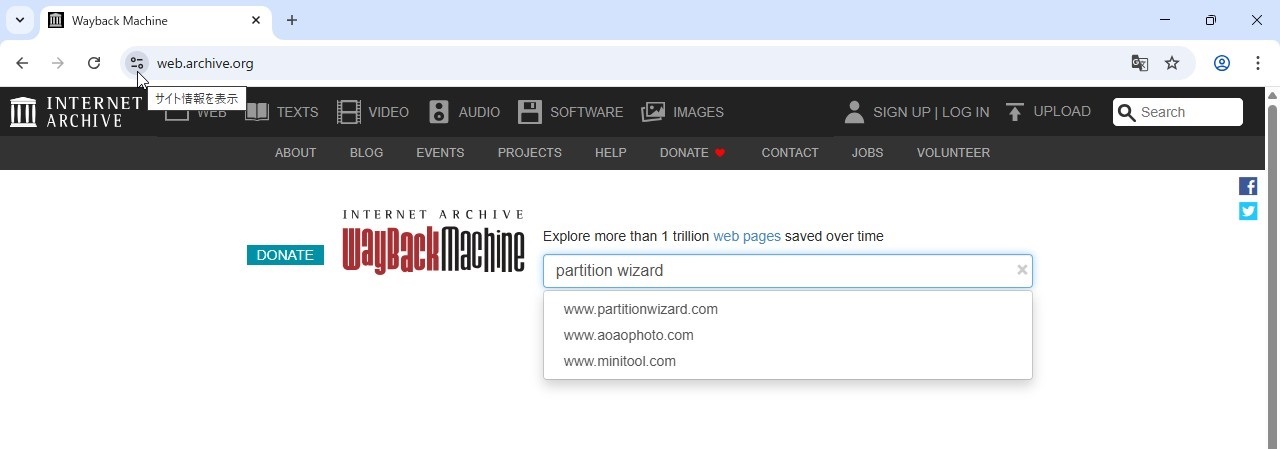Open the Texts book icon
Screen dimensions: 1280x449
tap(257, 112)
